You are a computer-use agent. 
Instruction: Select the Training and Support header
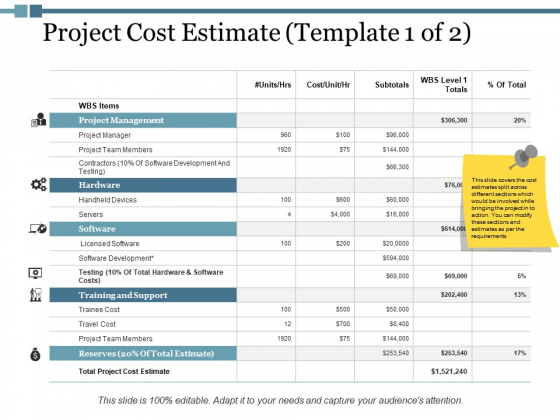[143, 295]
